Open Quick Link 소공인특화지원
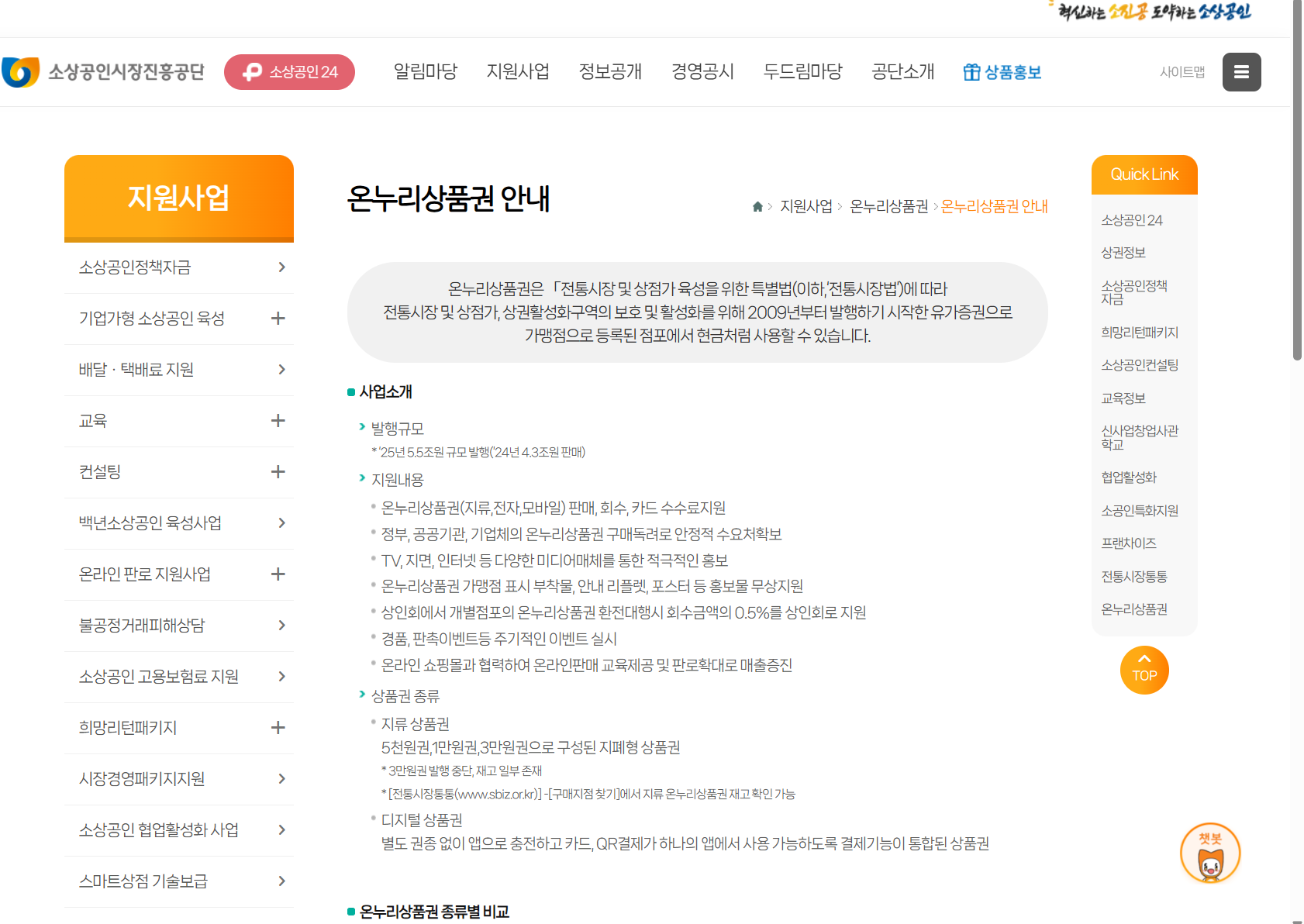 tap(1140, 511)
